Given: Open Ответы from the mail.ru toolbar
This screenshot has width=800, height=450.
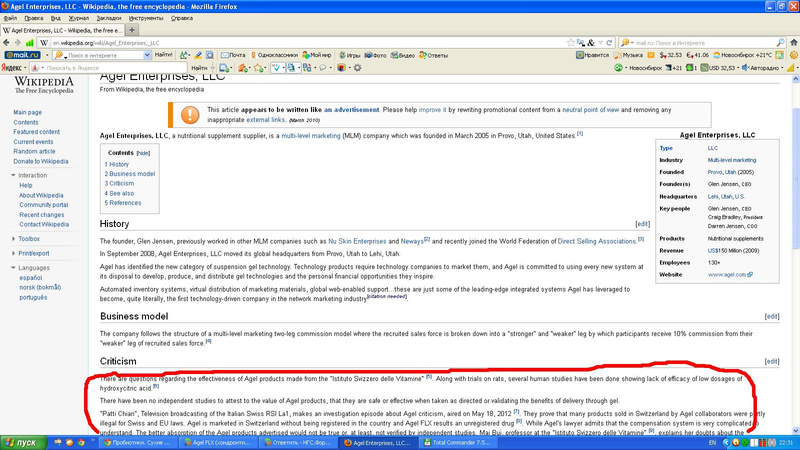Looking at the screenshot, I should 433,55.
